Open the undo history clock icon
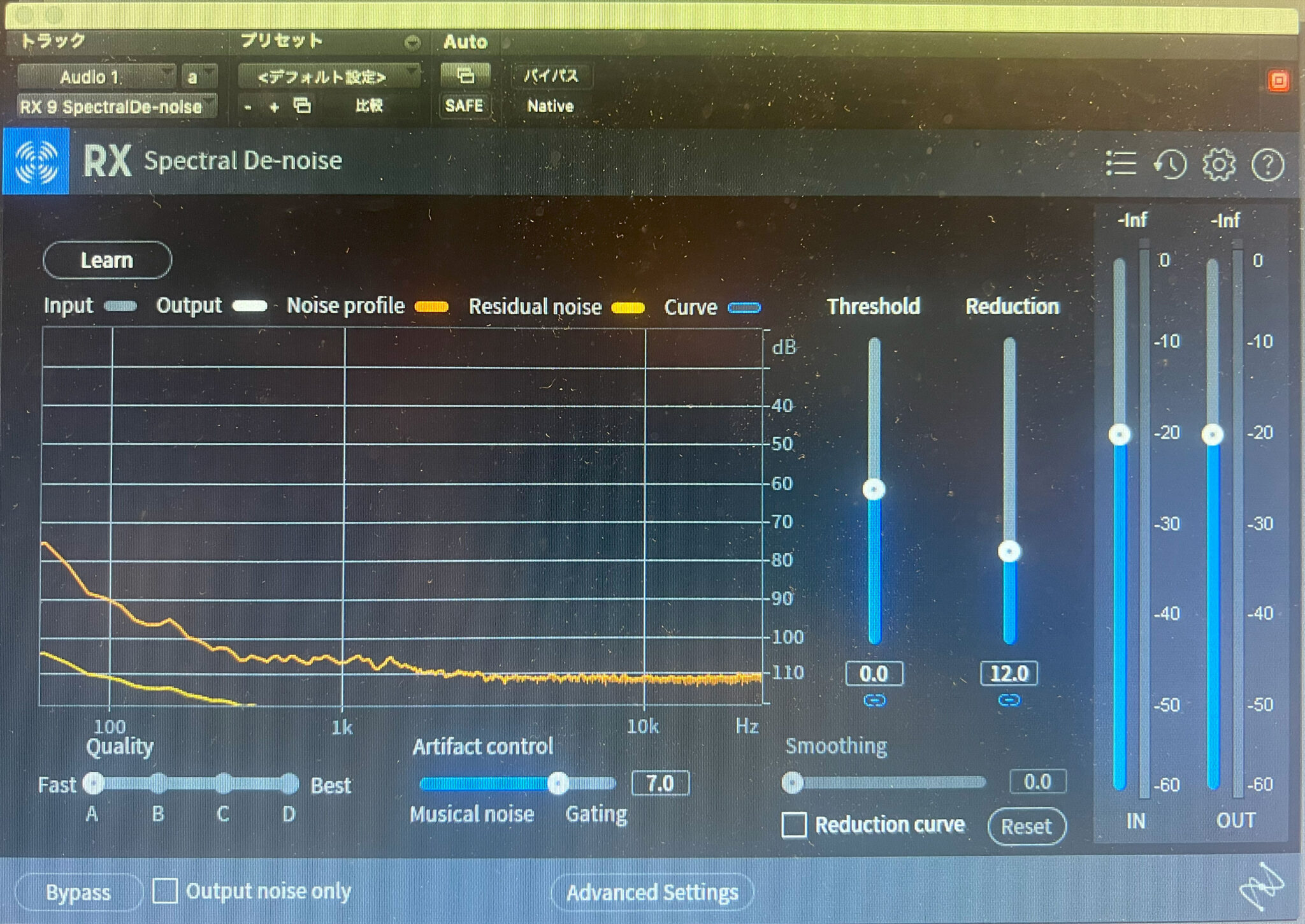 1170,164
